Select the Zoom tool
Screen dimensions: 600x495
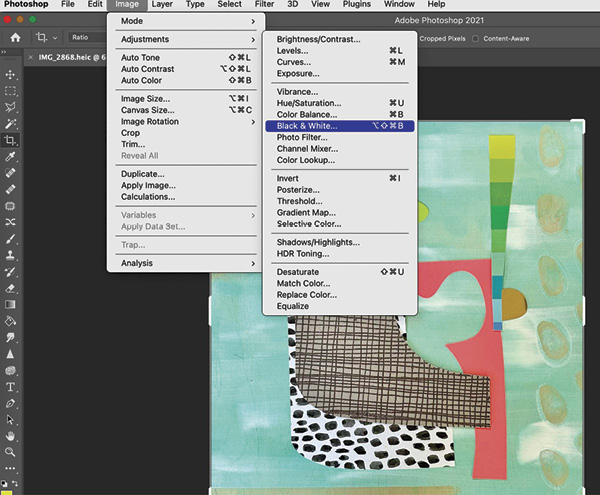pyautogui.click(x=10, y=452)
